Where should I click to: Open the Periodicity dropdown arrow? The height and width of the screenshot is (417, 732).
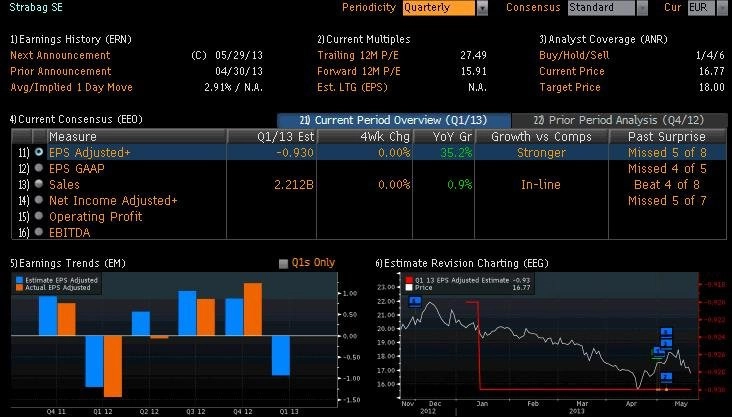point(482,8)
